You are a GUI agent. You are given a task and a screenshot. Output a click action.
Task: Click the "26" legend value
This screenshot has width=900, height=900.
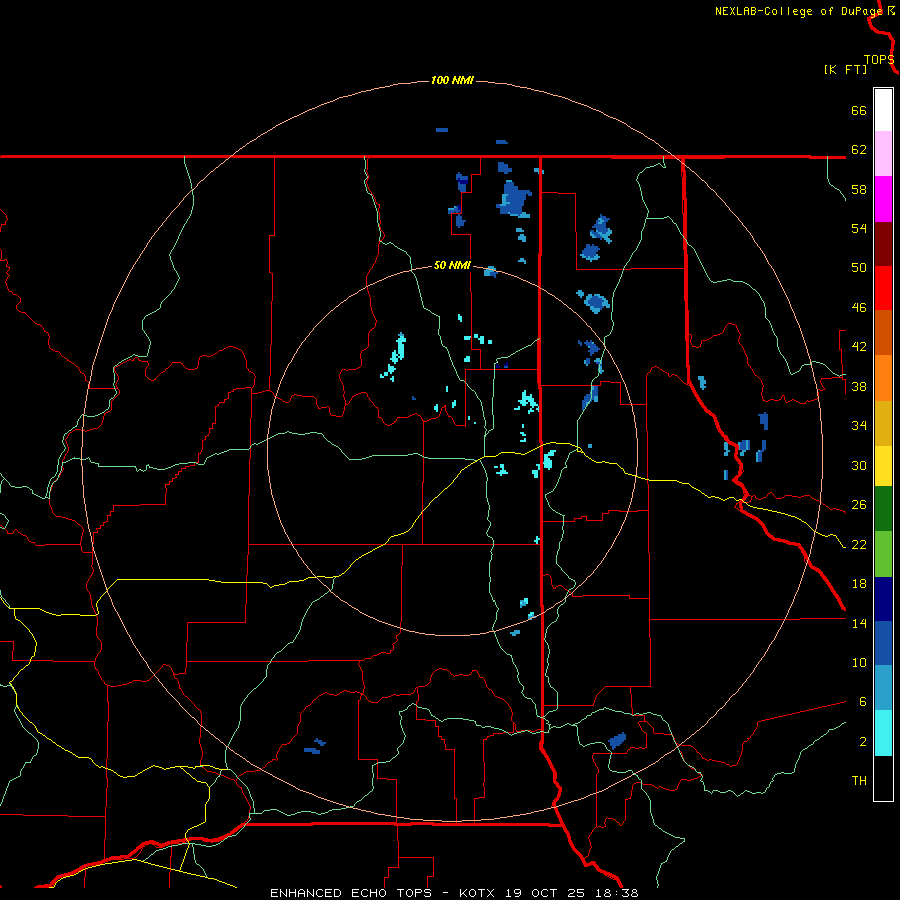pyautogui.click(x=859, y=505)
